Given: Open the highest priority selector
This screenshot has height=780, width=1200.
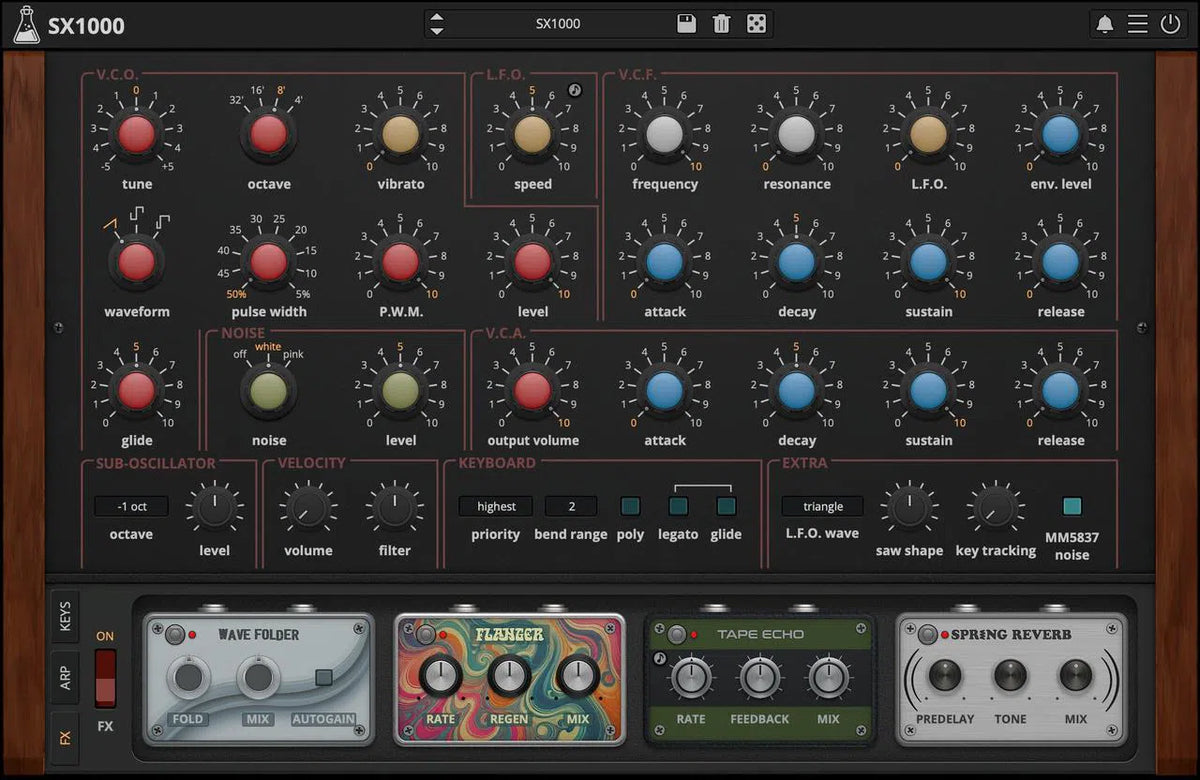Looking at the screenshot, I should point(495,506).
